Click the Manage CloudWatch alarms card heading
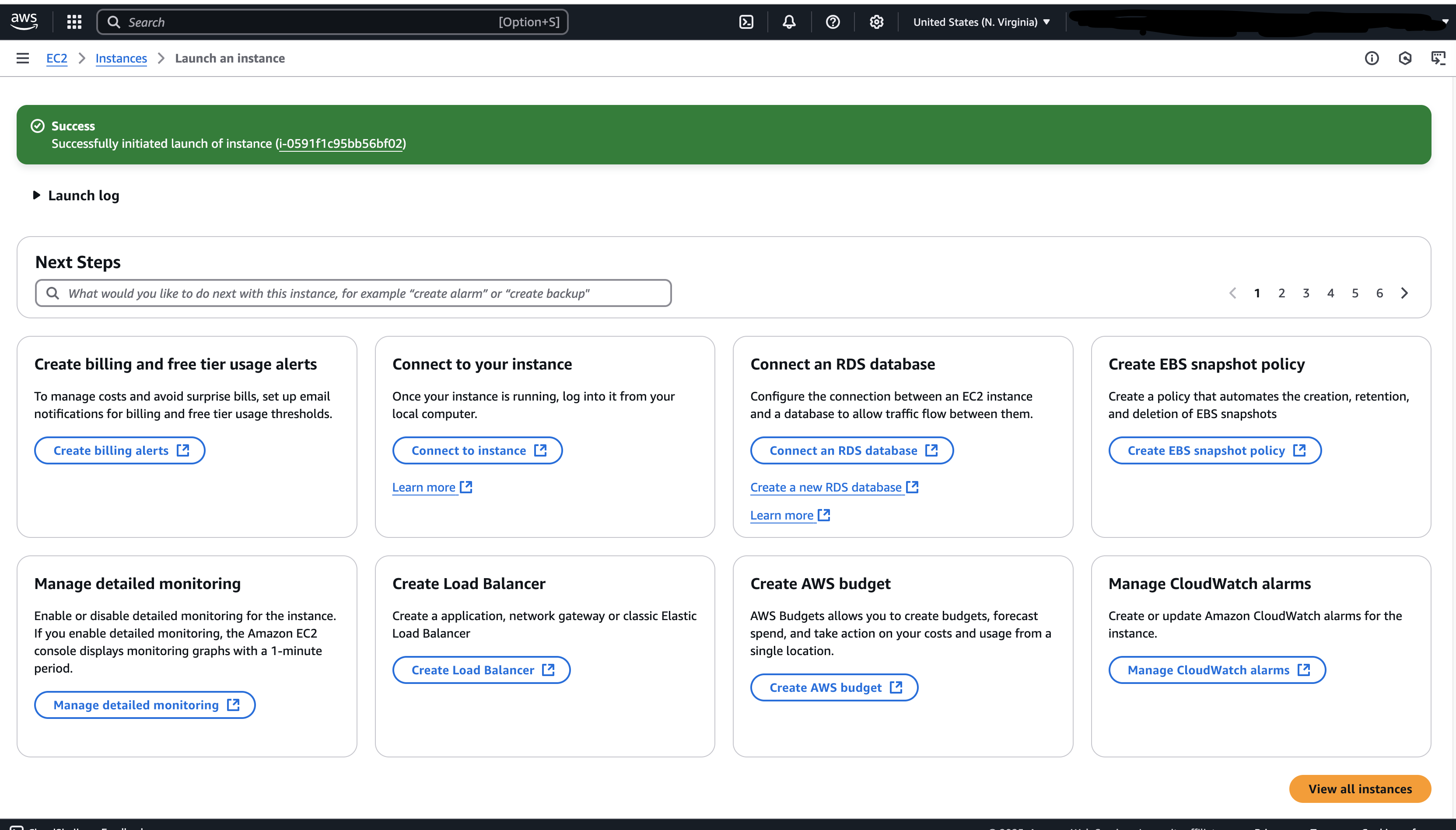The width and height of the screenshot is (1456, 830). 1210,583
